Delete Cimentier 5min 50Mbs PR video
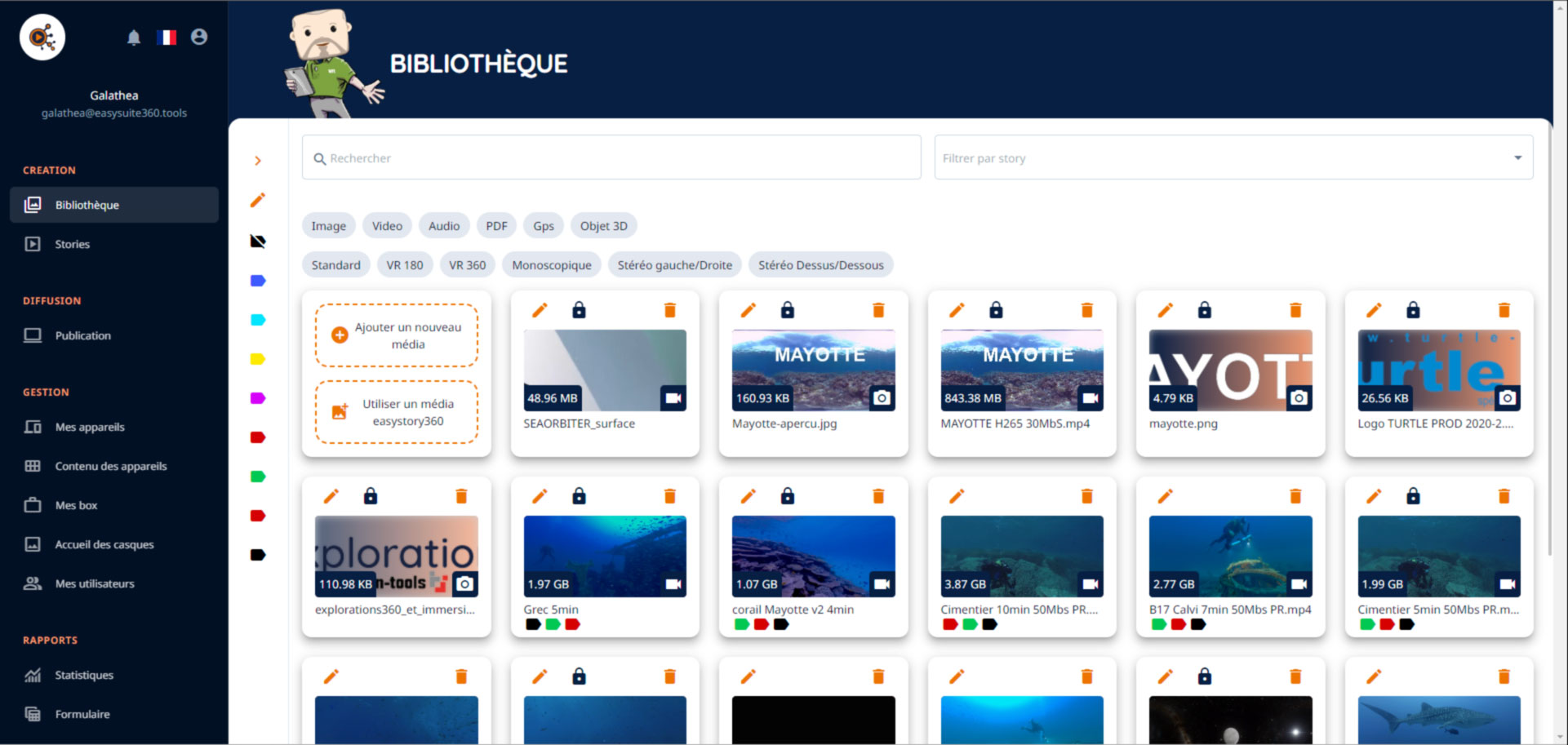Viewport: 1568px width, 745px height. click(1504, 496)
